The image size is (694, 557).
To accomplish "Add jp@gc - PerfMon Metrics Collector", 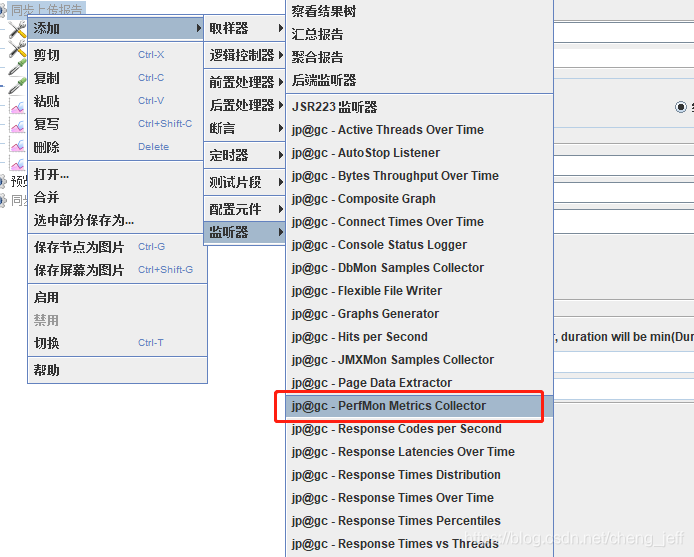I will (420, 406).
